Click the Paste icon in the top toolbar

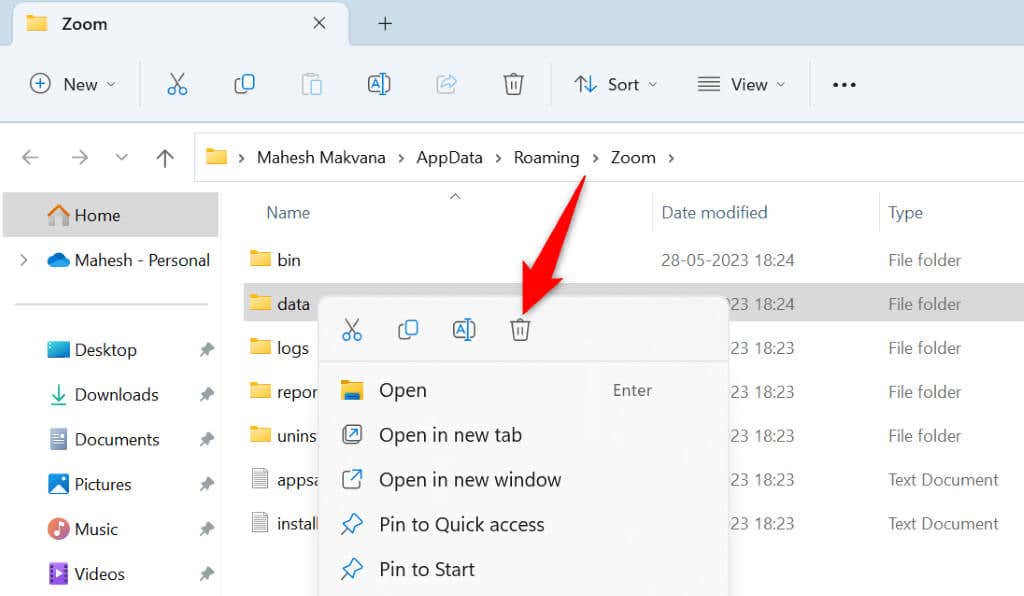point(312,84)
